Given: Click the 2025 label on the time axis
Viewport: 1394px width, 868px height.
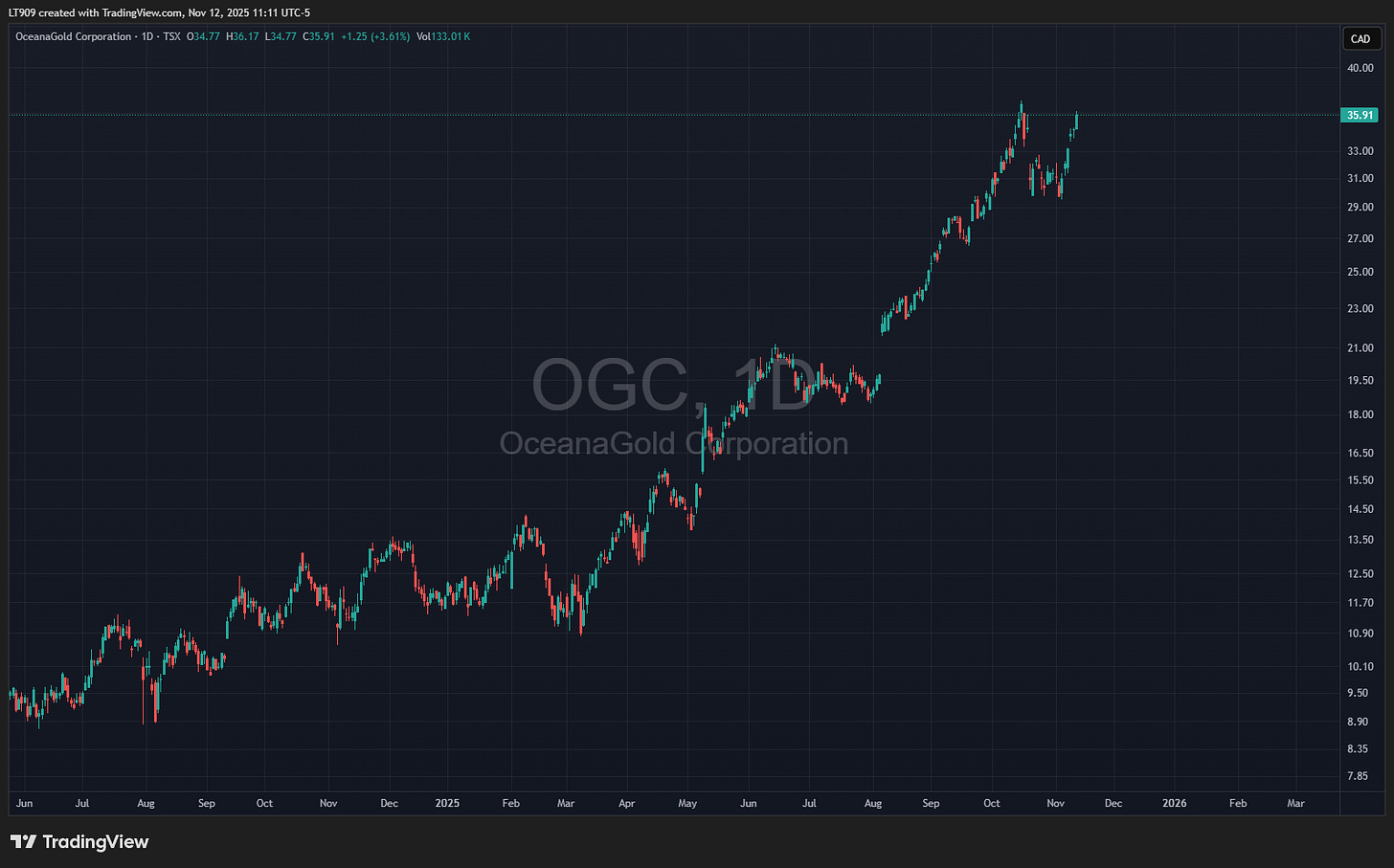Looking at the screenshot, I should tap(447, 803).
